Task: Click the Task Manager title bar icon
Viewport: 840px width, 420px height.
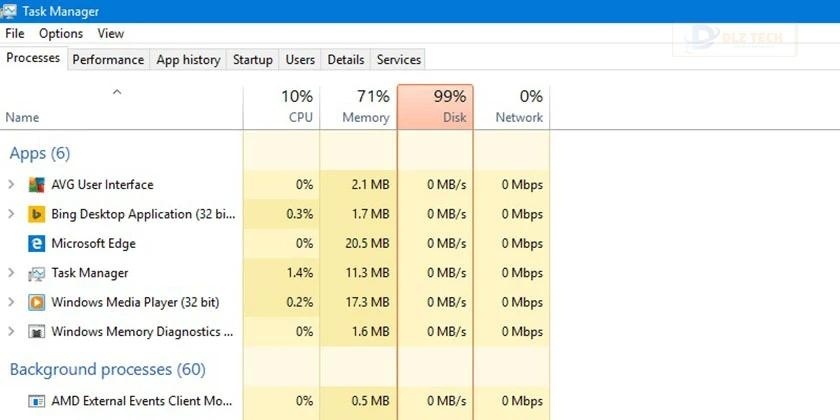Action: (11, 11)
